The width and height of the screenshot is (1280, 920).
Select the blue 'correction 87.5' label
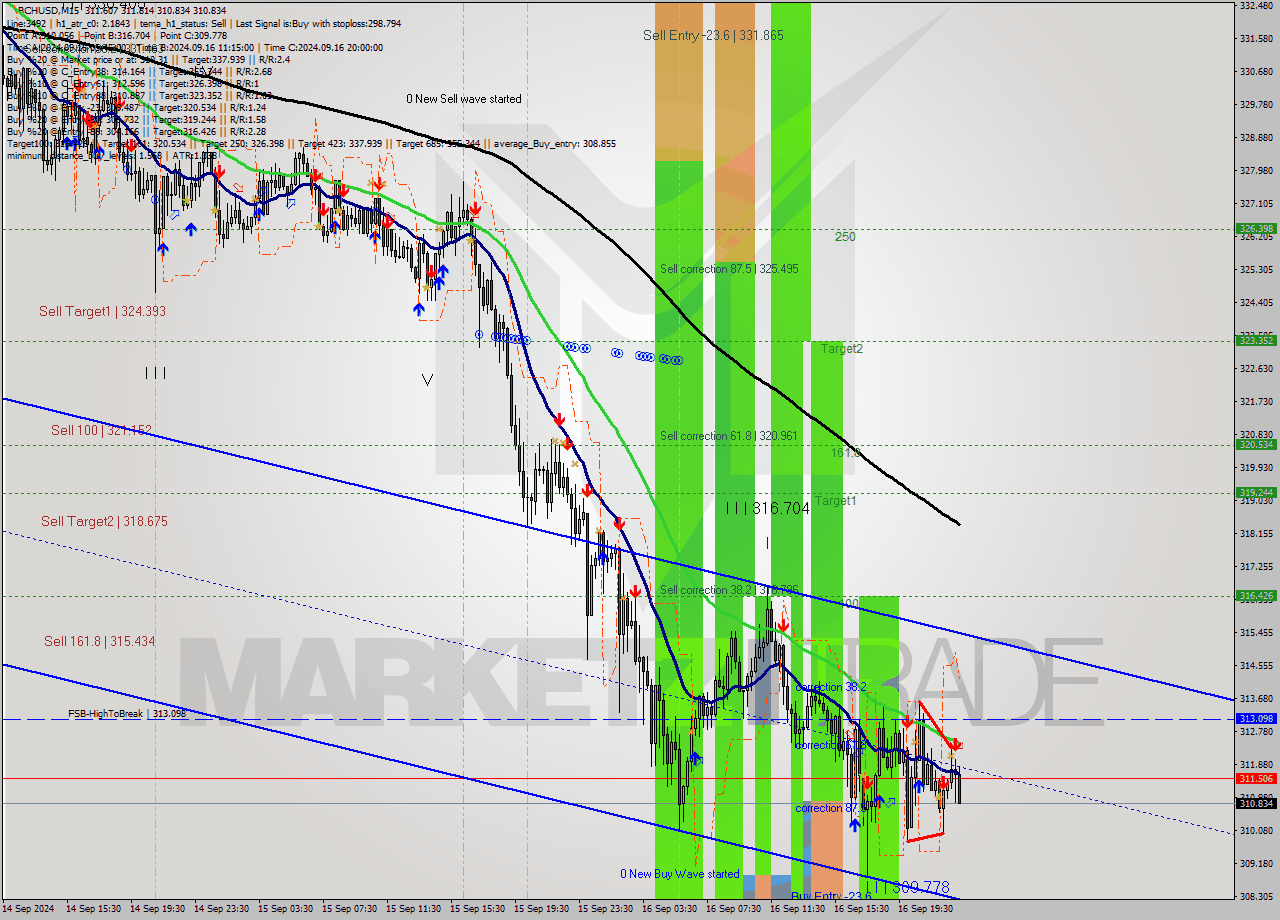click(x=830, y=808)
